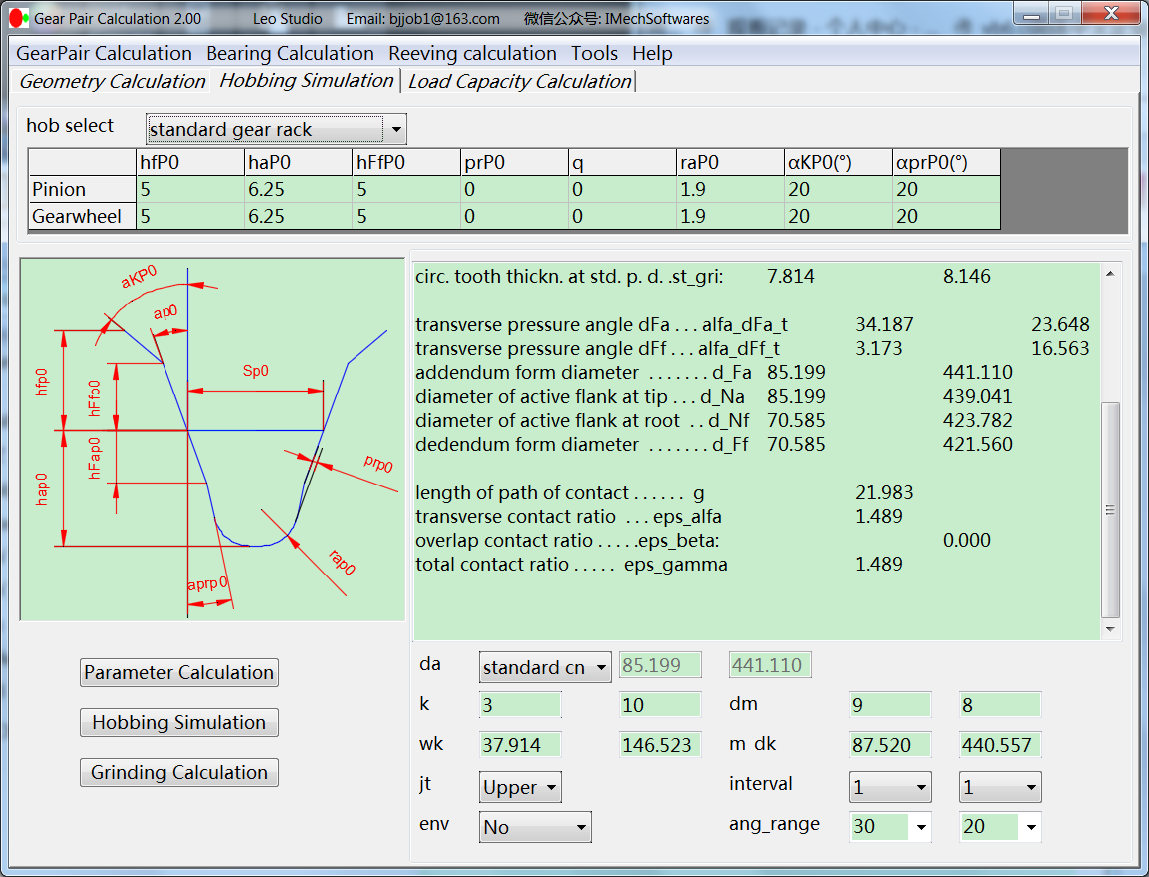The height and width of the screenshot is (877, 1149).
Task: Switch to the Load Capacity Calculation tab
Action: tap(520, 81)
